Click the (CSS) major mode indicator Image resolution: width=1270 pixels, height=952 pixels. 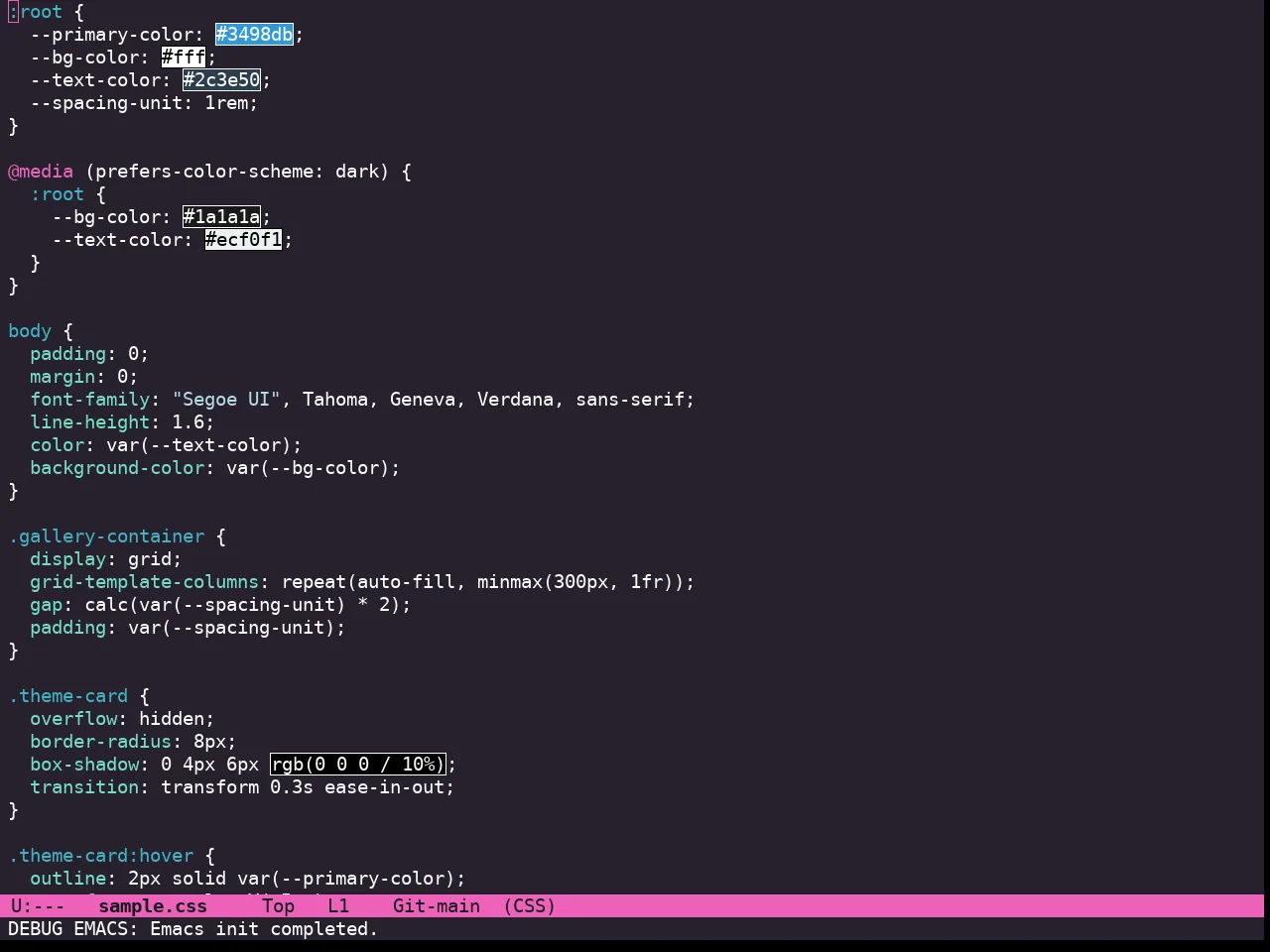[530, 906]
